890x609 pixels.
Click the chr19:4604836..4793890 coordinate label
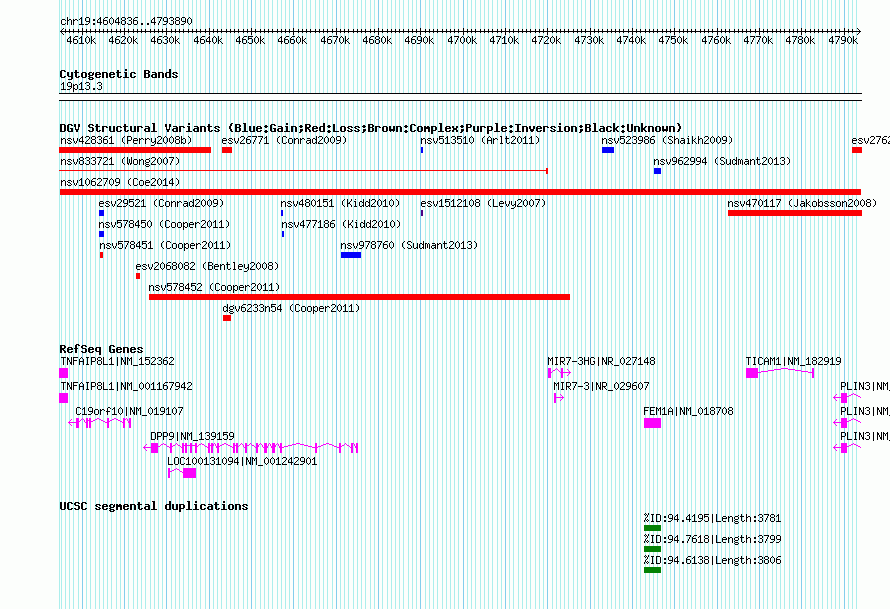(x=126, y=21)
